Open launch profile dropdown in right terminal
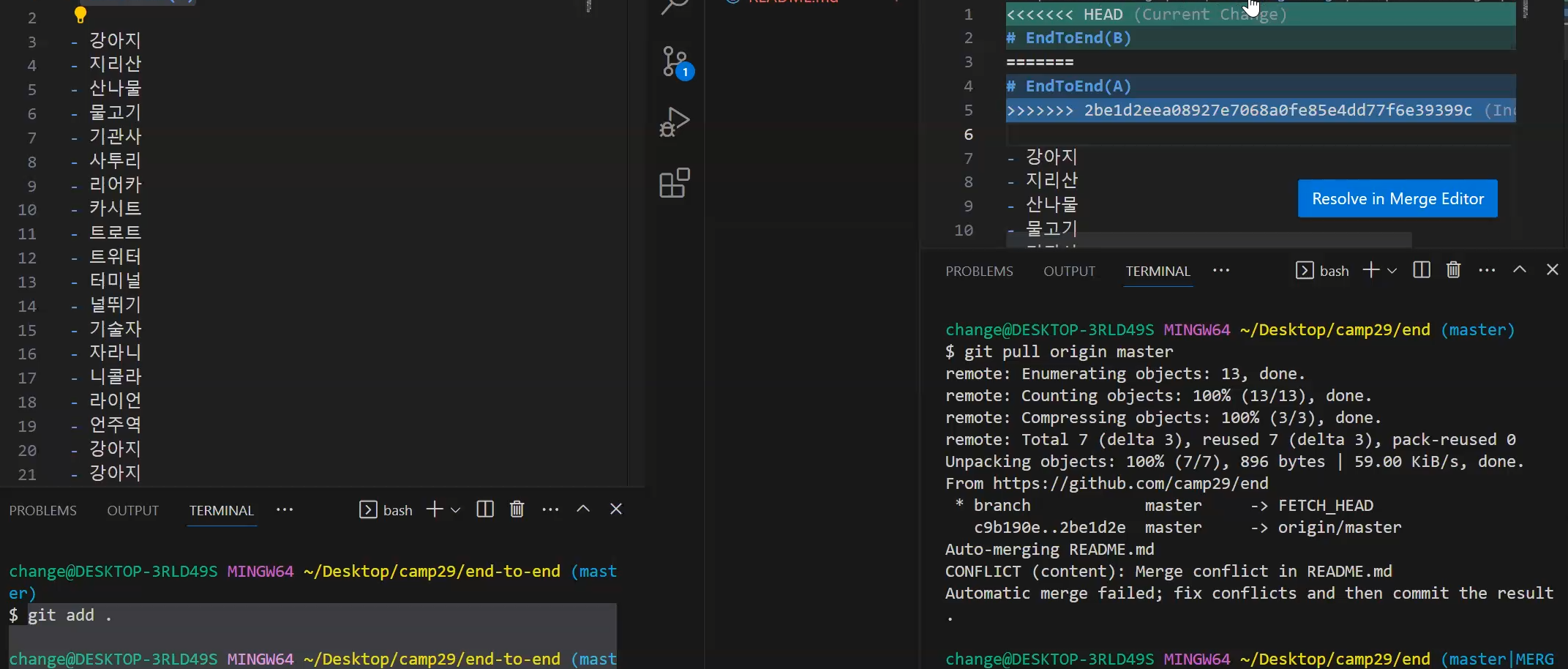 pyautogui.click(x=1392, y=271)
